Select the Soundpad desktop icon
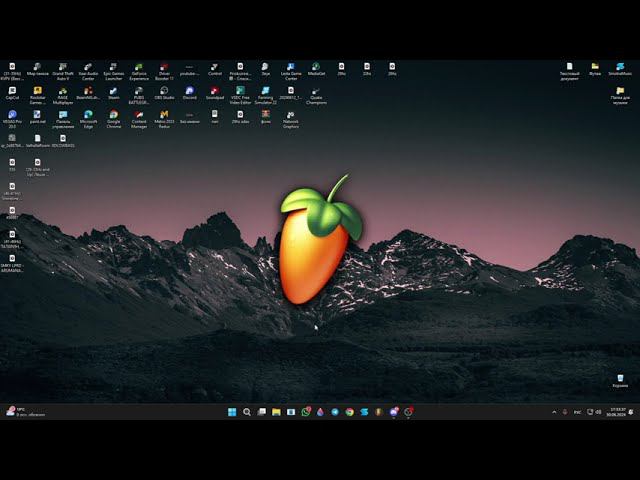 coord(215,93)
